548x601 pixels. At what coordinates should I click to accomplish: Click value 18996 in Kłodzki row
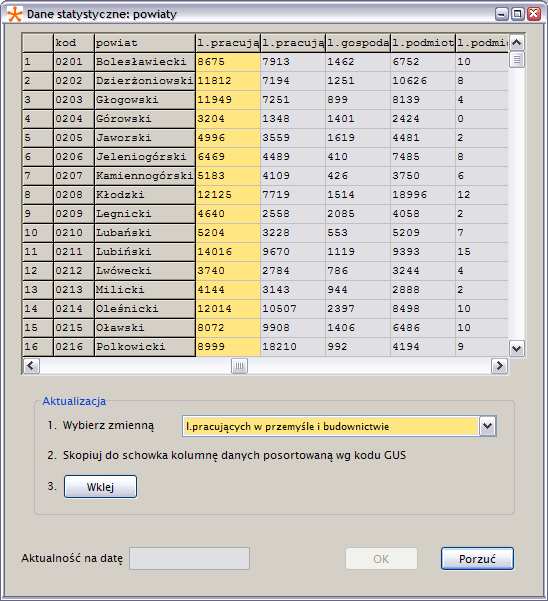click(x=423, y=195)
